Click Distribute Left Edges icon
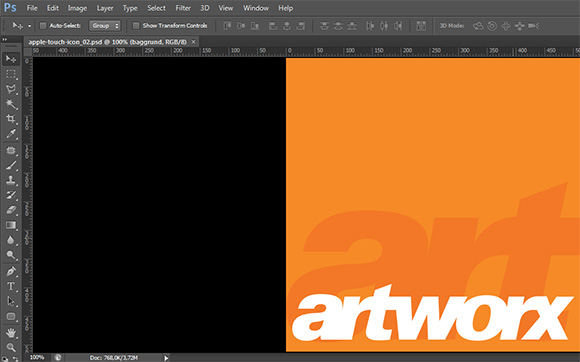 (x=370, y=26)
